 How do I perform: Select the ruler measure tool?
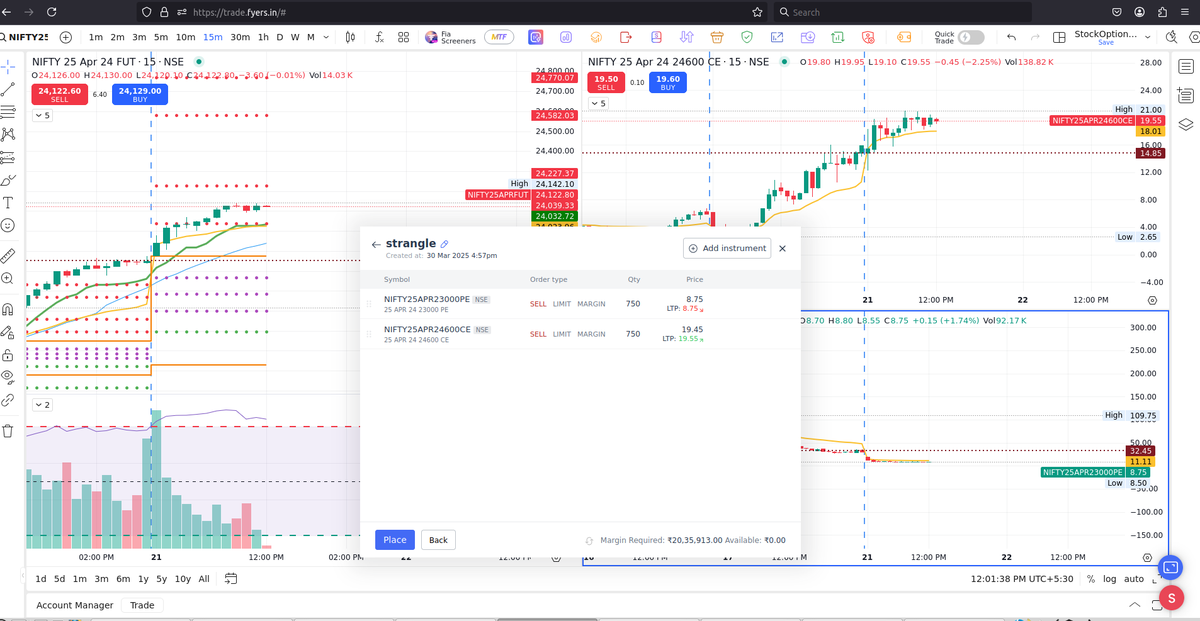[8, 255]
